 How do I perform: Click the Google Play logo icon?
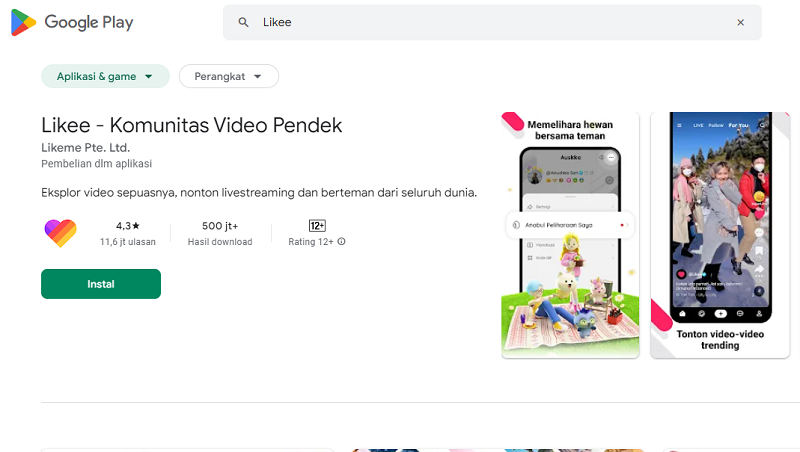coord(23,22)
